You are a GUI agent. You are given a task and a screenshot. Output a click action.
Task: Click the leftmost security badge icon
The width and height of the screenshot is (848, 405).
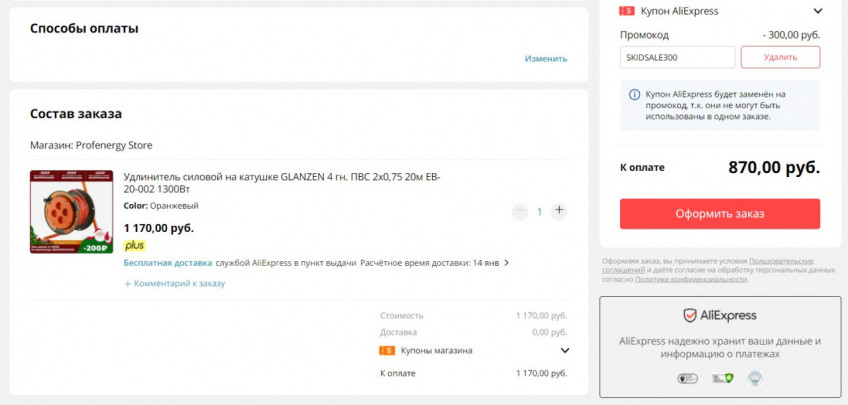(x=686, y=379)
